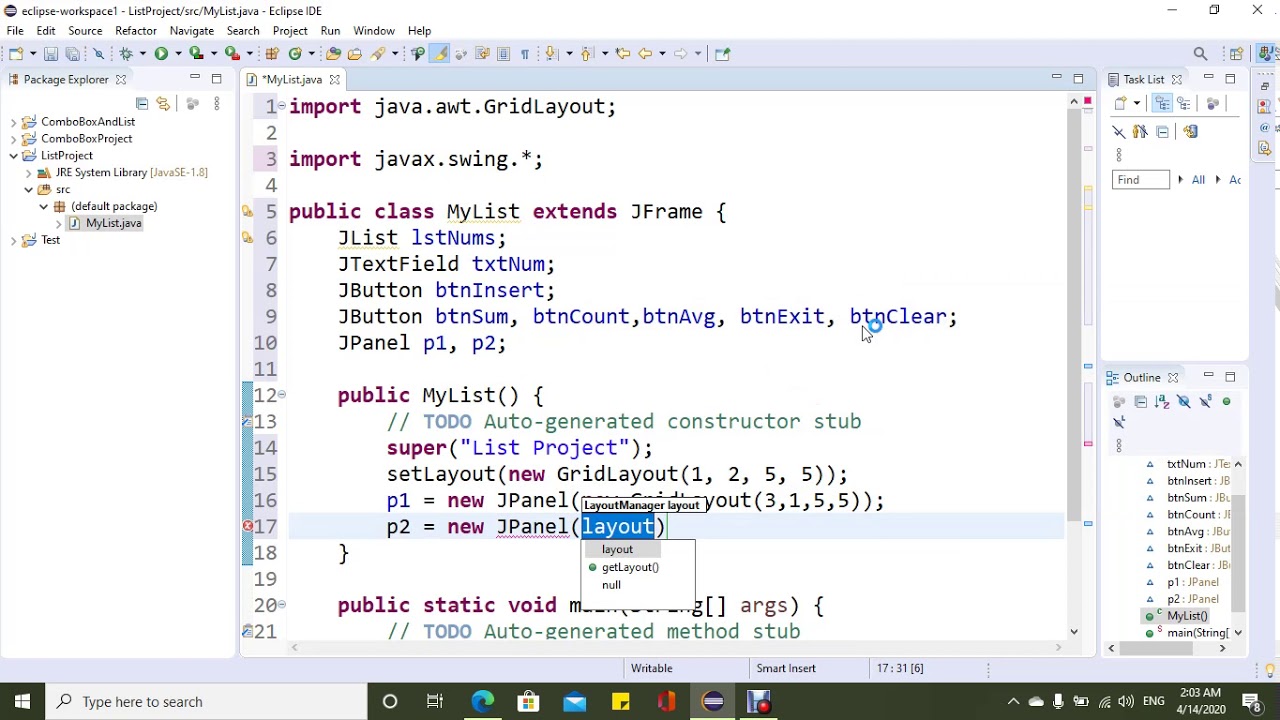
Task: Click the Run External Tools icon
Action: coord(232,53)
